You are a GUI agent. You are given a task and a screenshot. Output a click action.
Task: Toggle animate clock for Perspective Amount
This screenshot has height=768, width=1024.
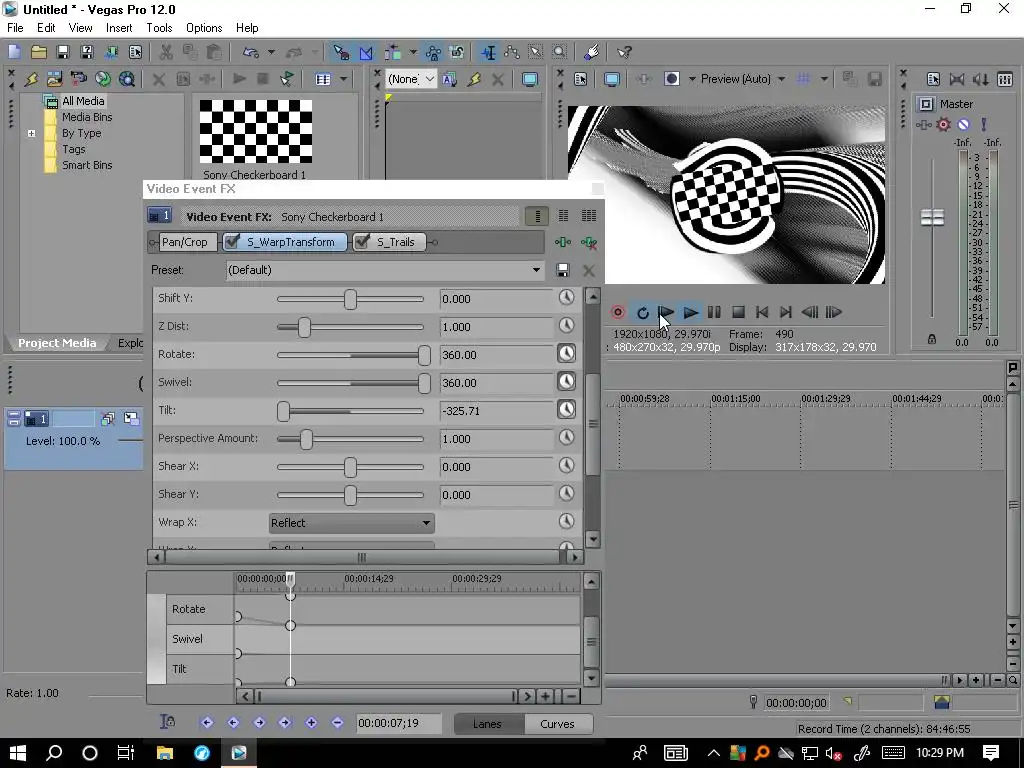tap(566, 438)
